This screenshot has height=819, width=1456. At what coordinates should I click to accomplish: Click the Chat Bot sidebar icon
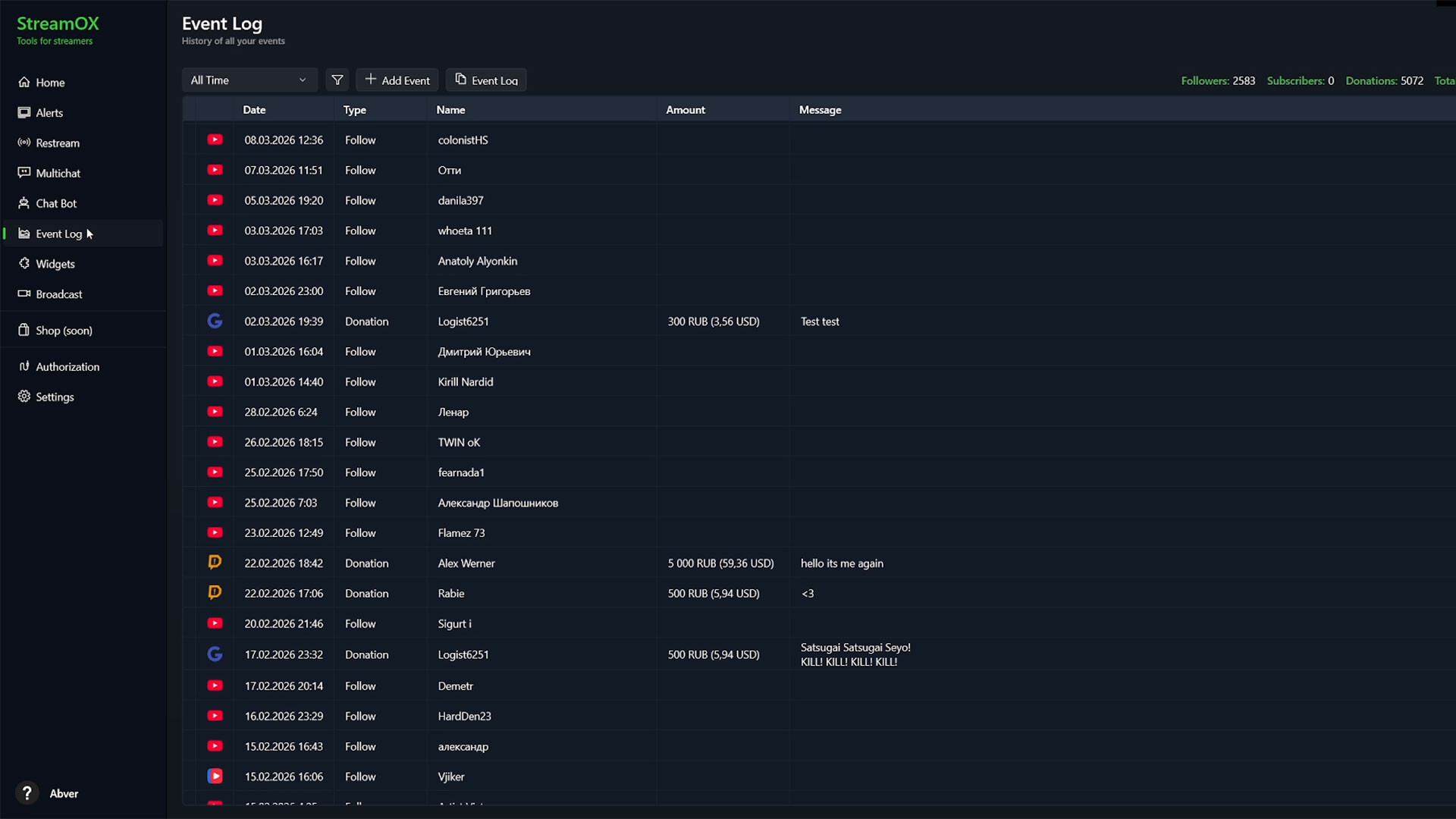coord(24,203)
